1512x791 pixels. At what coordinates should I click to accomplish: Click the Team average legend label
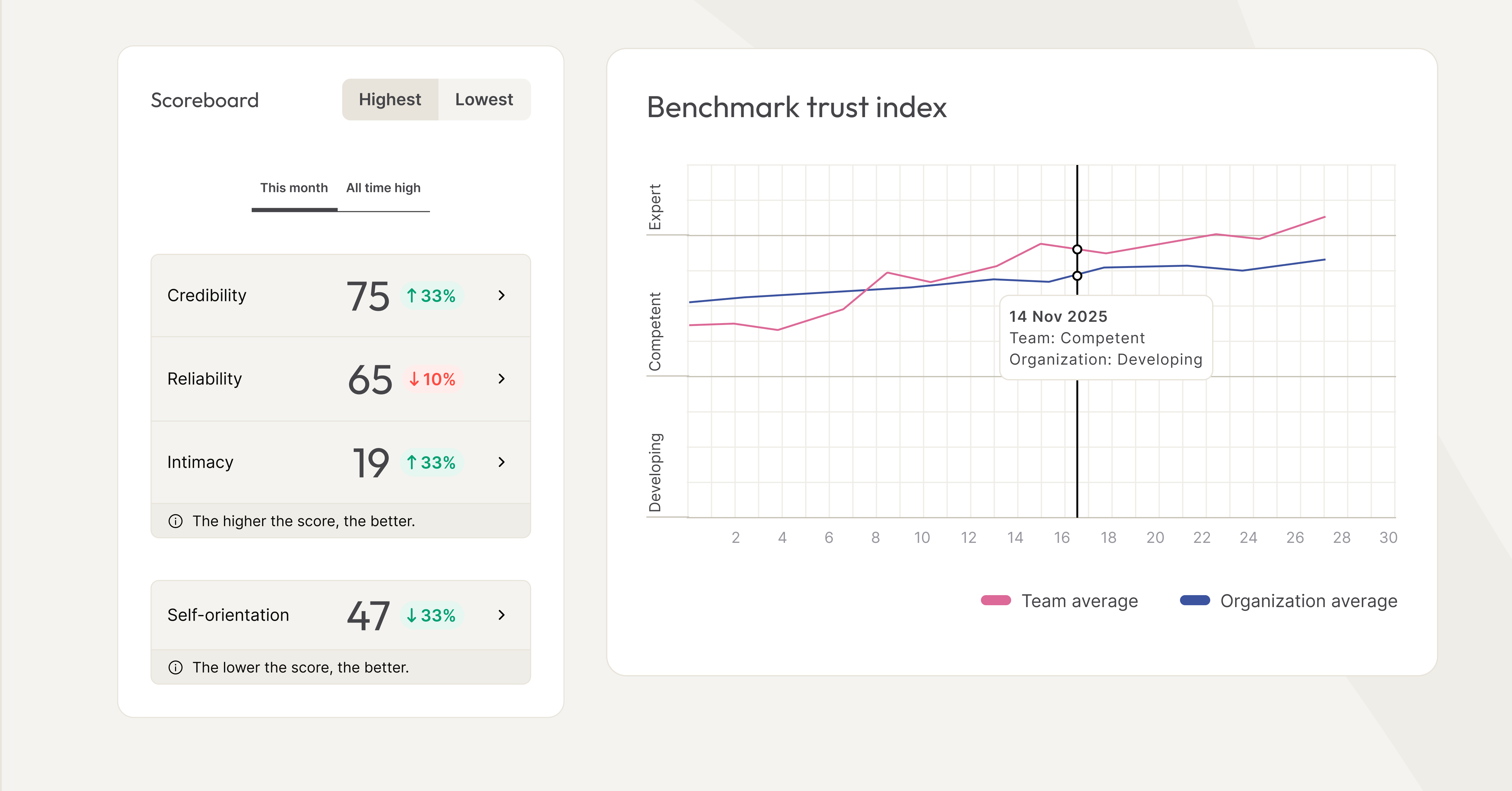click(1080, 601)
